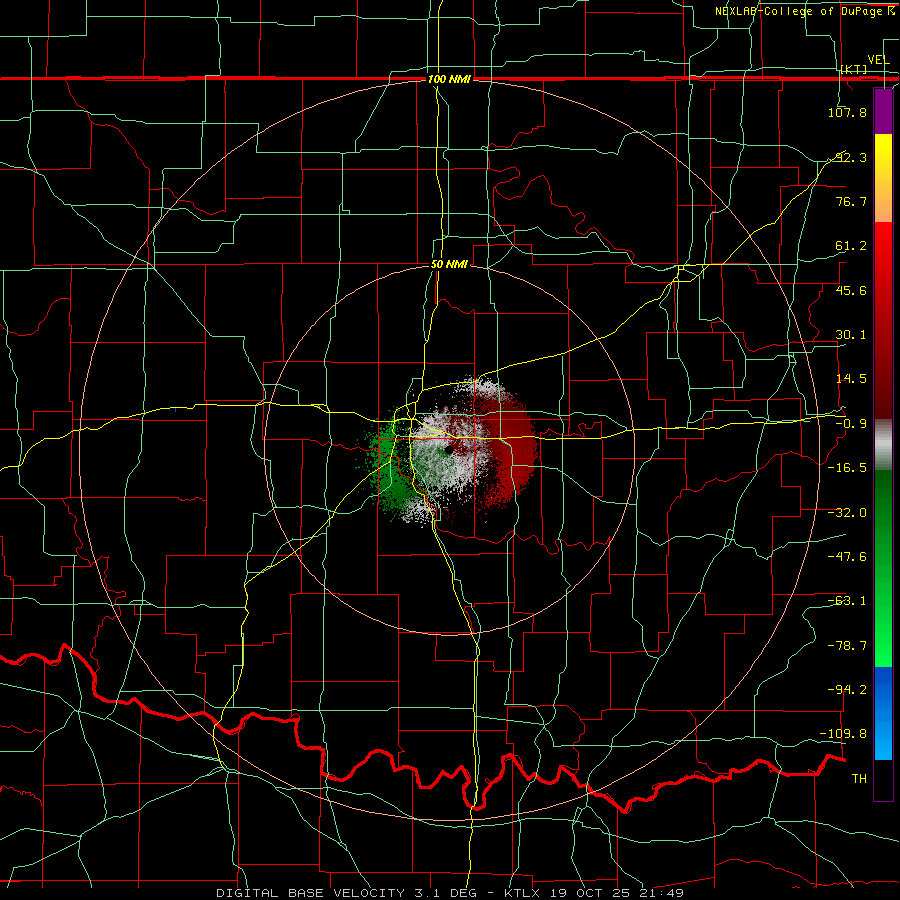Click the TH threshold label on legend

coord(859,779)
